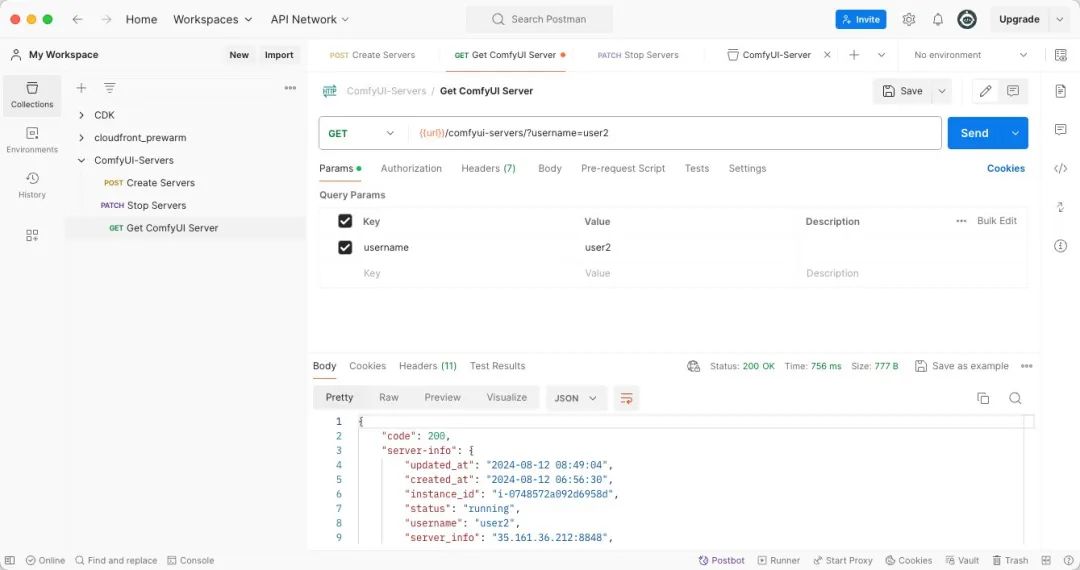Switch to response Test Results tab

(497, 366)
